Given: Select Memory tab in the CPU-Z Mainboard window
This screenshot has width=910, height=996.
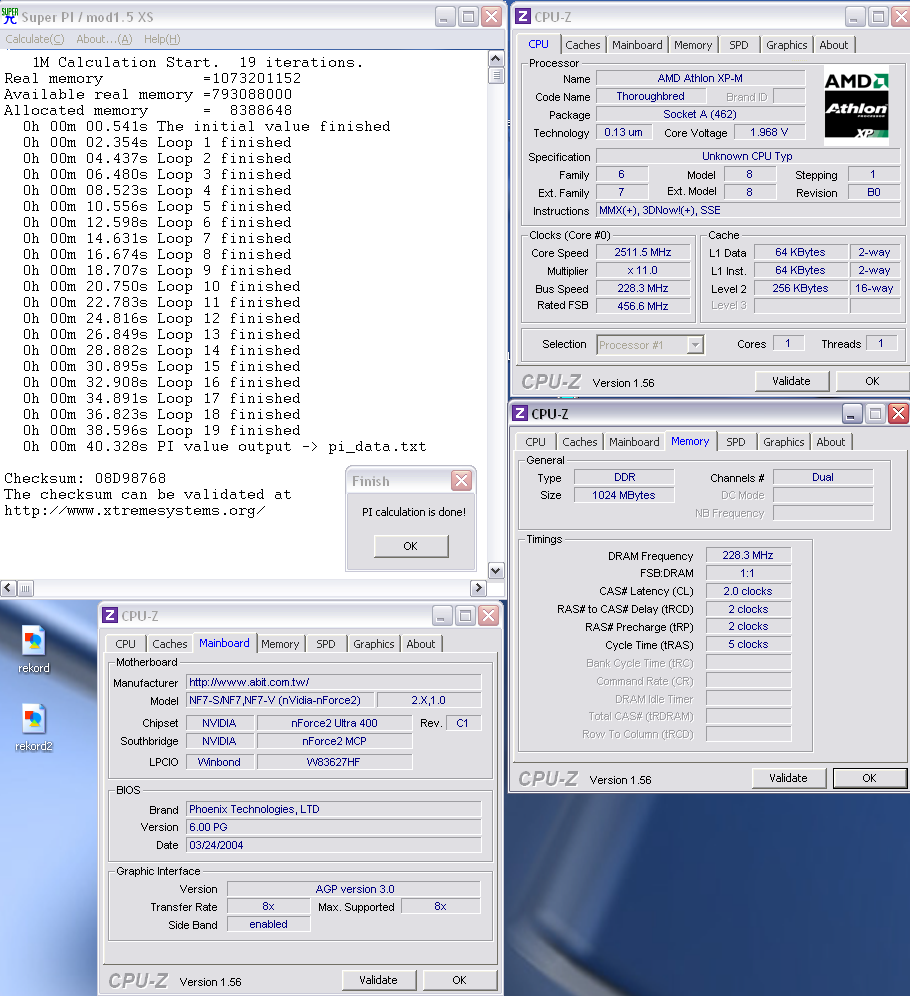Looking at the screenshot, I should coord(280,644).
